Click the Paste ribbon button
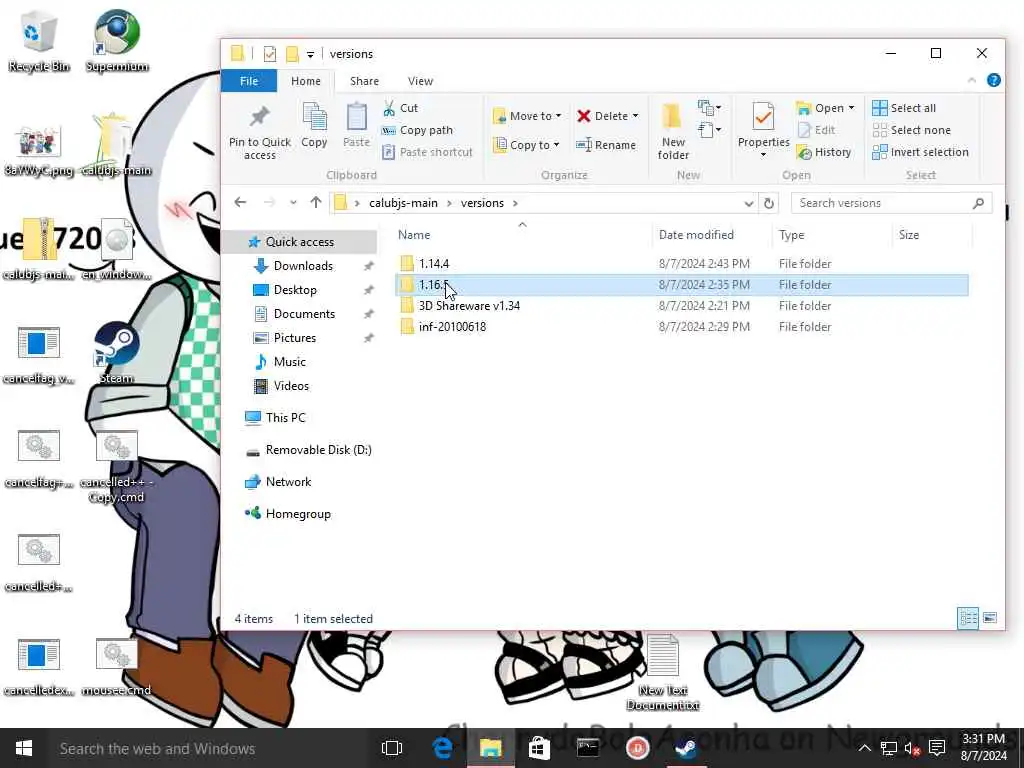1024x768 pixels. [x=356, y=125]
